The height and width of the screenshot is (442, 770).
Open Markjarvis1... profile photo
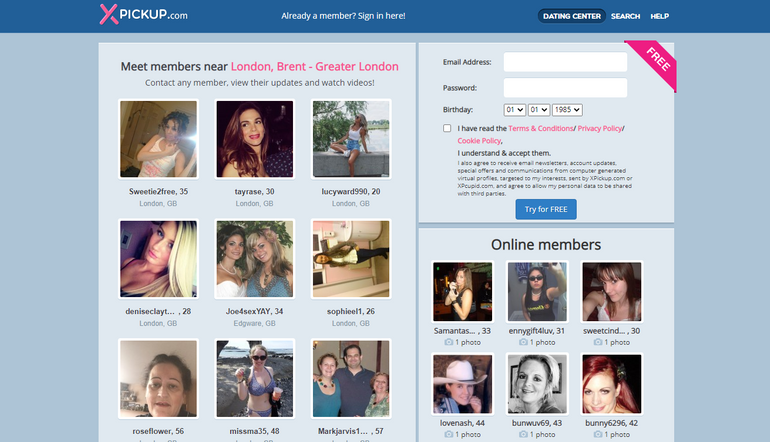point(351,379)
